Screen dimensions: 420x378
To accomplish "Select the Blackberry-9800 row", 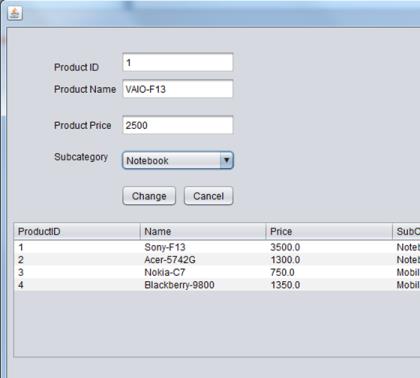I will [x=217, y=285].
